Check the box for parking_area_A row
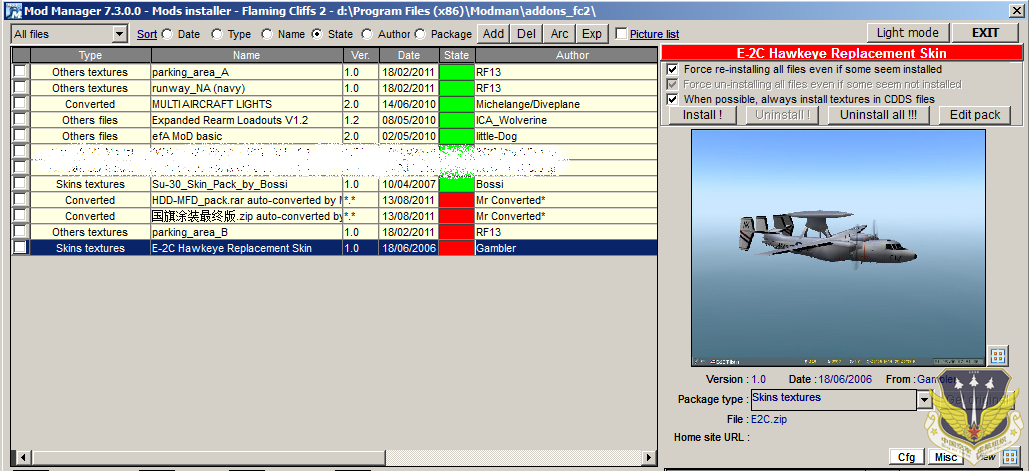The height and width of the screenshot is (471, 1029). 20,71
